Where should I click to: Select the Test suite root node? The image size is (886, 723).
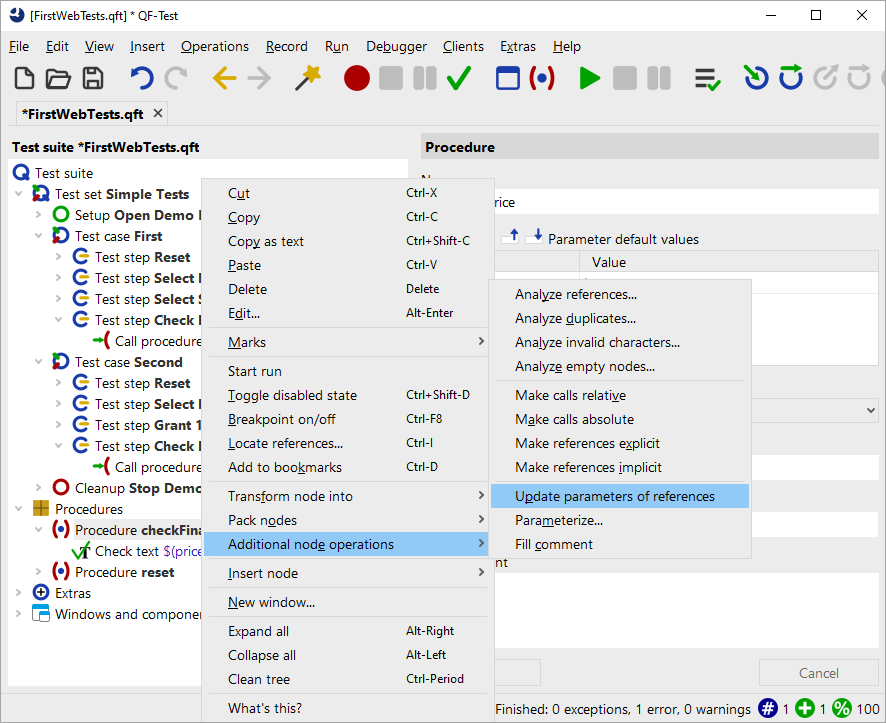click(x=64, y=173)
